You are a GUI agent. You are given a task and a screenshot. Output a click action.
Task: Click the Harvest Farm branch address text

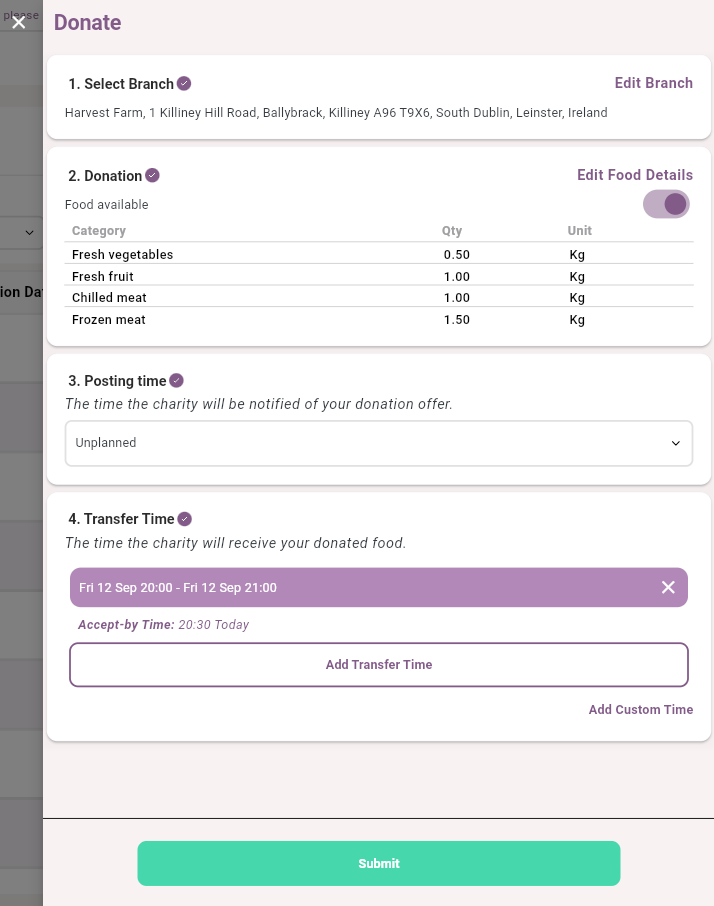(x=336, y=113)
